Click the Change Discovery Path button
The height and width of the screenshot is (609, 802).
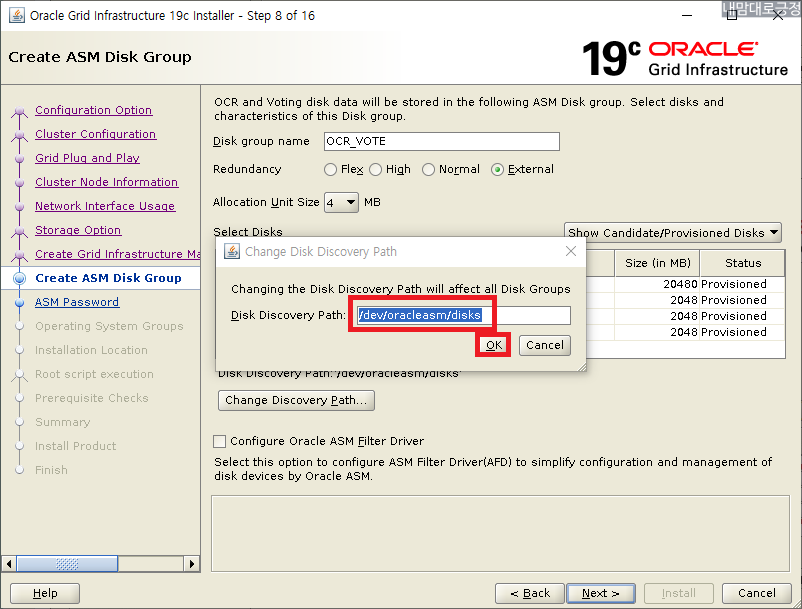click(x=296, y=400)
